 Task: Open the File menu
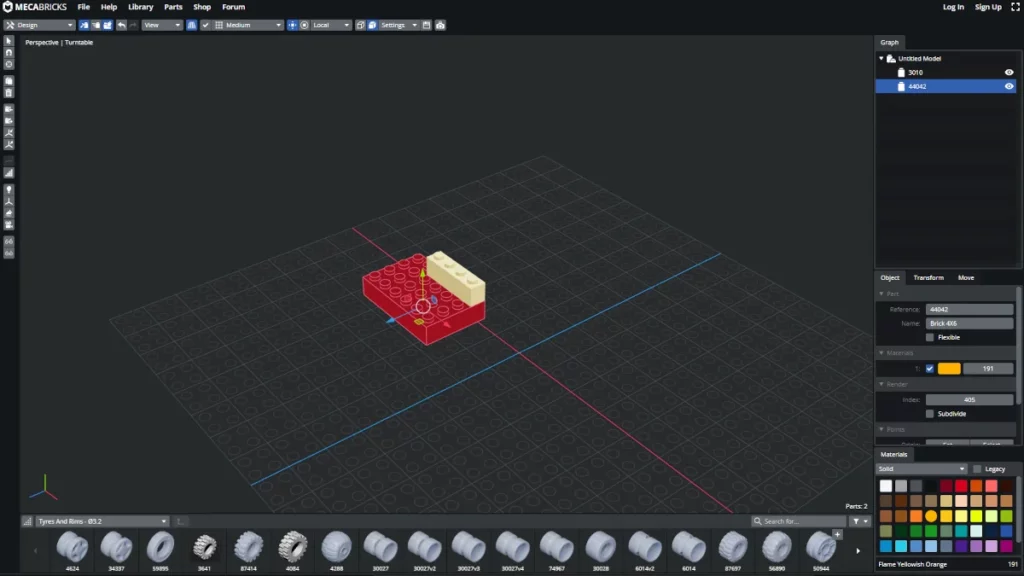[x=84, y=7]
